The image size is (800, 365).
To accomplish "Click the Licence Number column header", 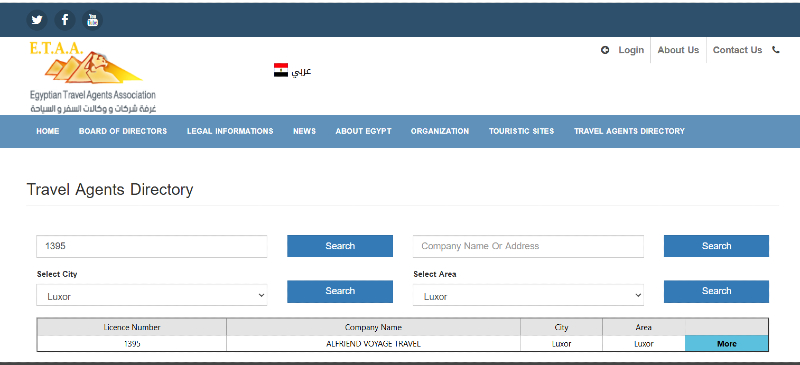I will [x=132, y=327].
